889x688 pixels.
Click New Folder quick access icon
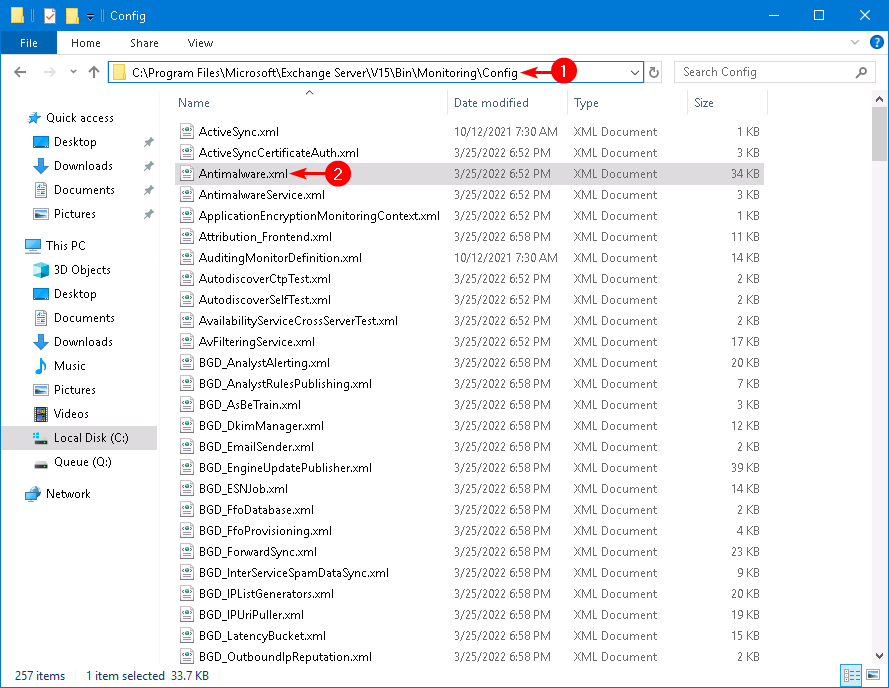(x=72, y=16)
